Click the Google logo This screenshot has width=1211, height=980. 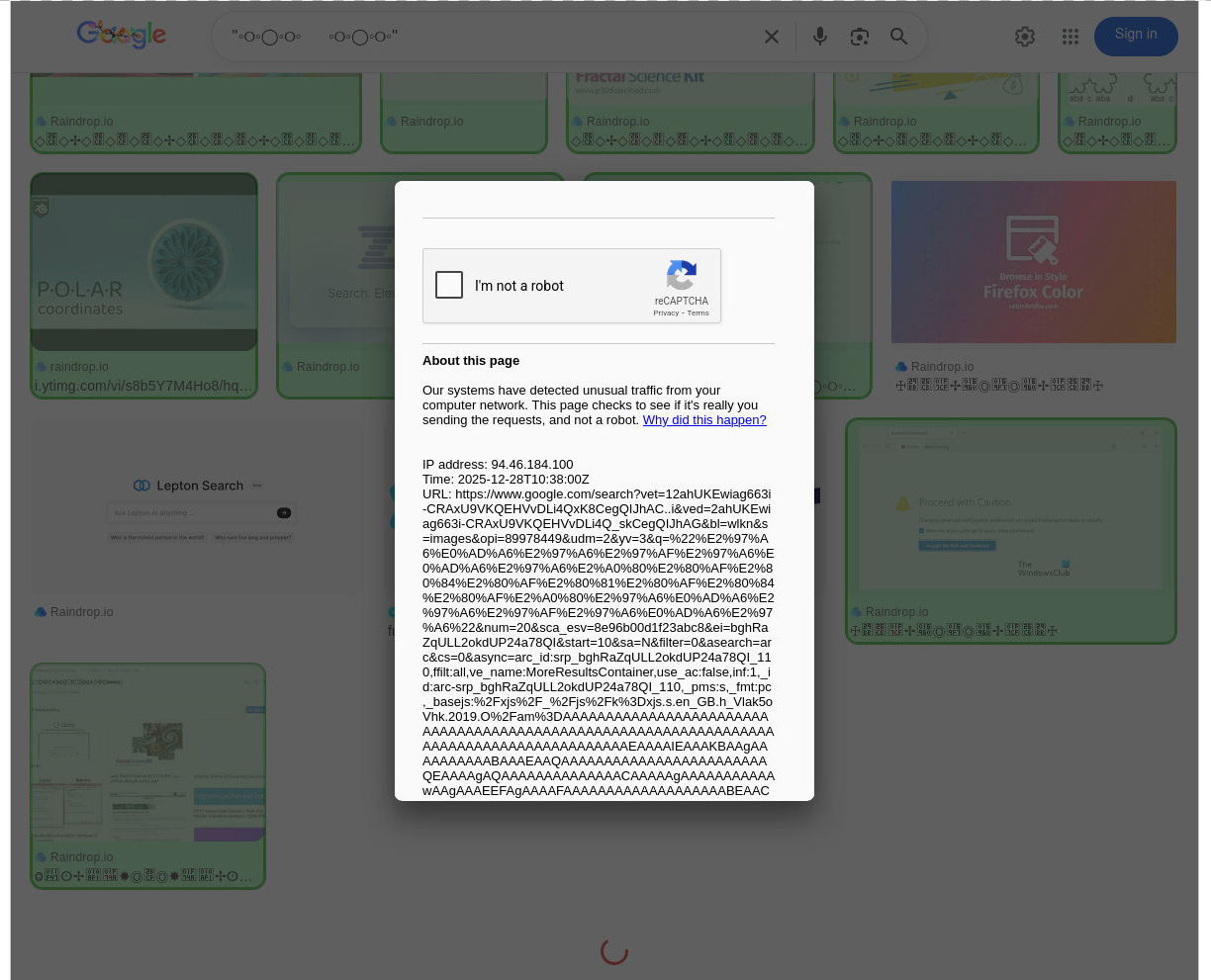point(121,36)
